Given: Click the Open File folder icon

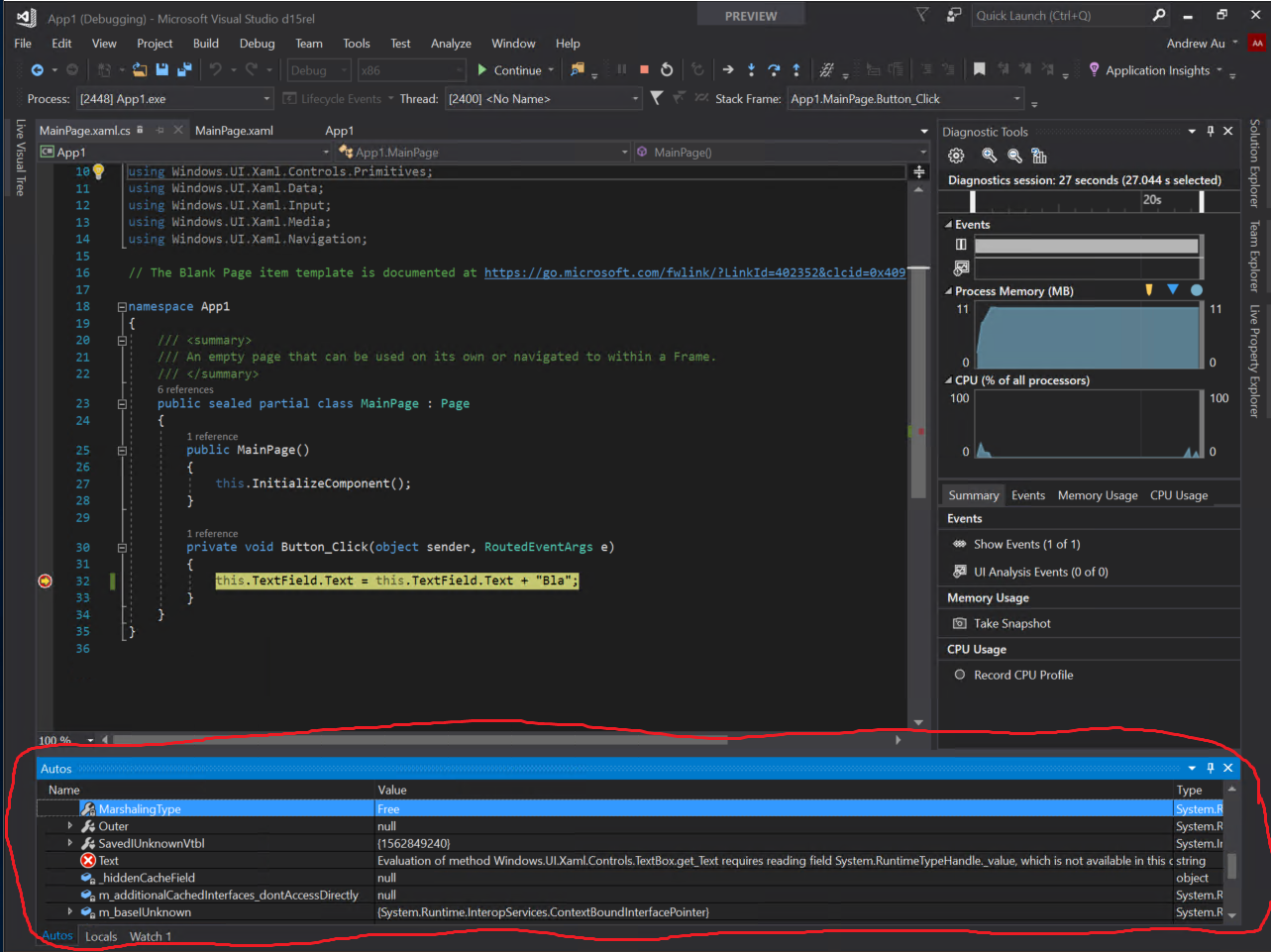Looking at the screenshot, I should [x=140, y=70].
